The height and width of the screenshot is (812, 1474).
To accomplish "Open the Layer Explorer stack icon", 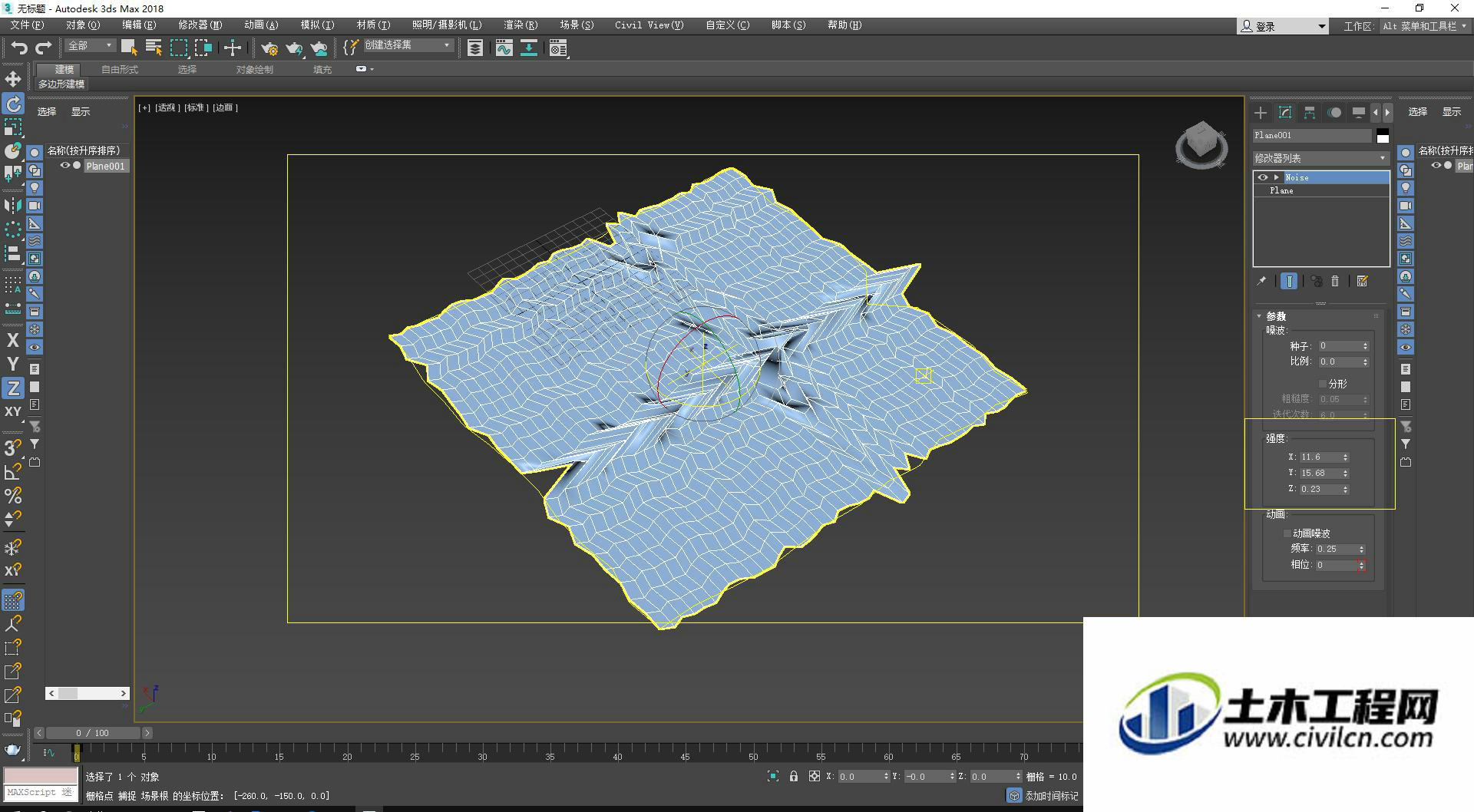I will [475, 48].
